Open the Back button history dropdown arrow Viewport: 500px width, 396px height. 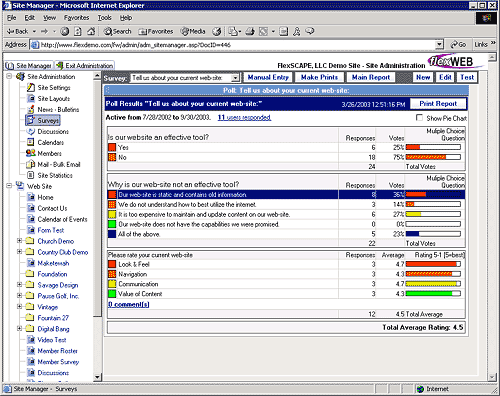point(34,32)
